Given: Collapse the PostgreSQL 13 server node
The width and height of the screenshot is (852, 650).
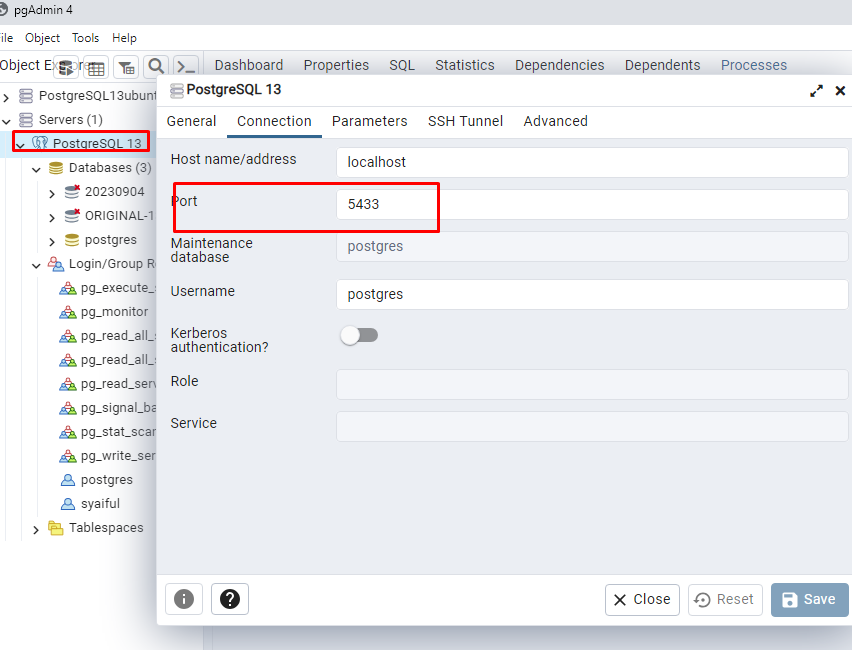Looking at the screenshot, I should [21, 145].
